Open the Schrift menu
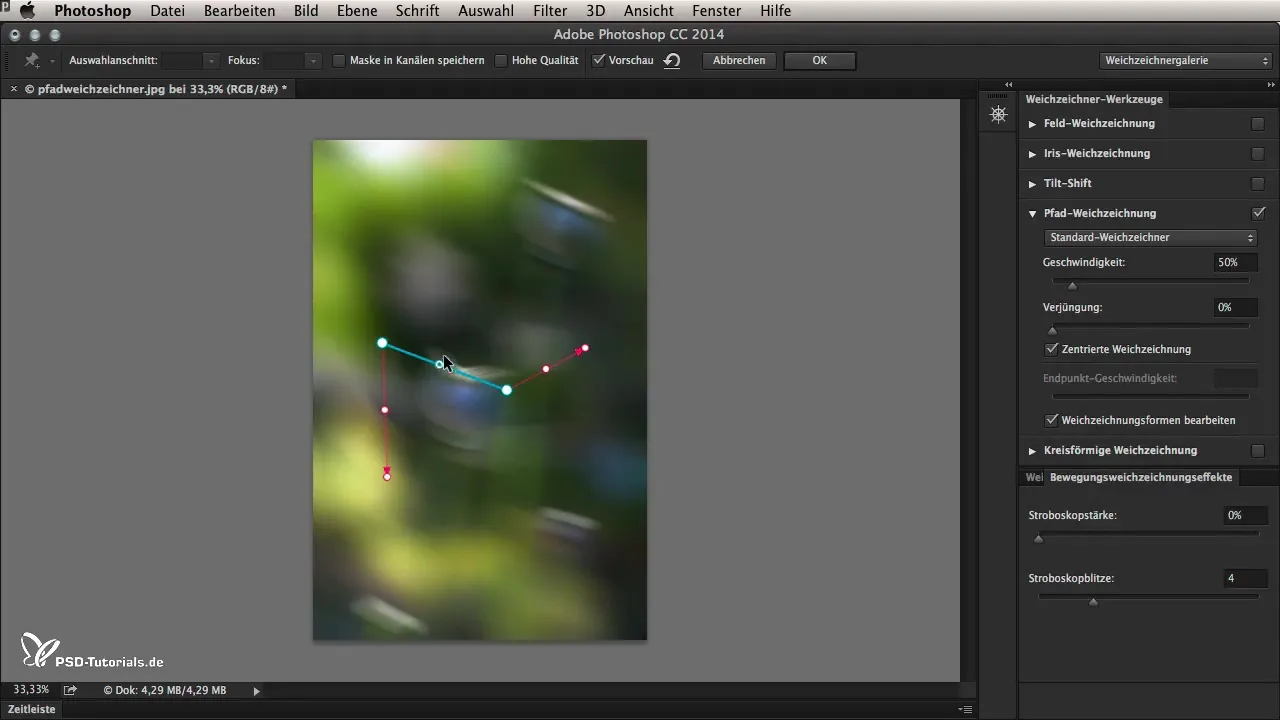This screenshot has height=720, width=1280. (417, 11)
